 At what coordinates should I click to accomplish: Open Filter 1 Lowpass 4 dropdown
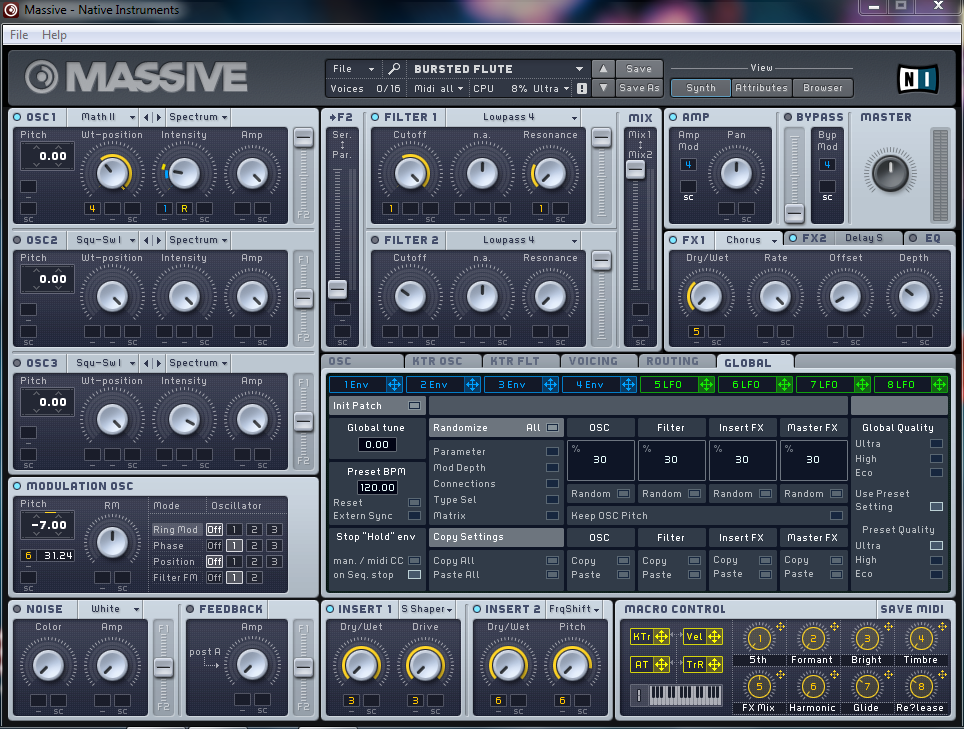tap(513, 117)
